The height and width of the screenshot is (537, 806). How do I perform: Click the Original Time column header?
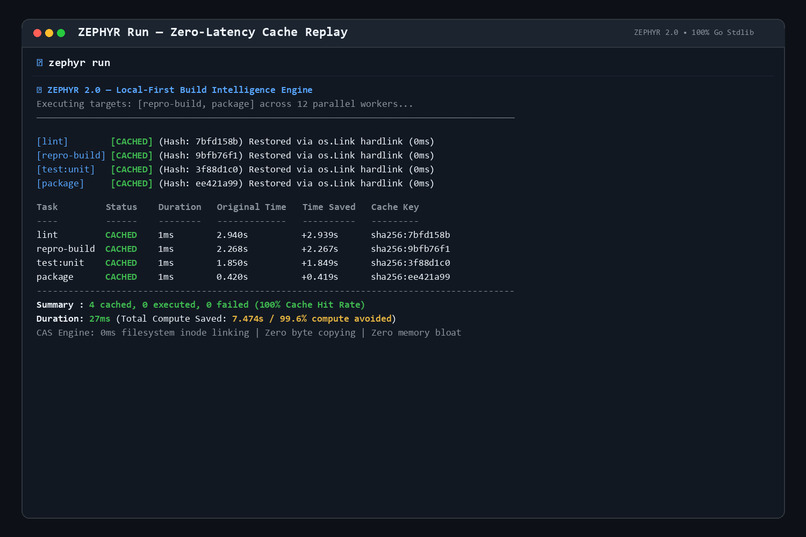point(251,207)
